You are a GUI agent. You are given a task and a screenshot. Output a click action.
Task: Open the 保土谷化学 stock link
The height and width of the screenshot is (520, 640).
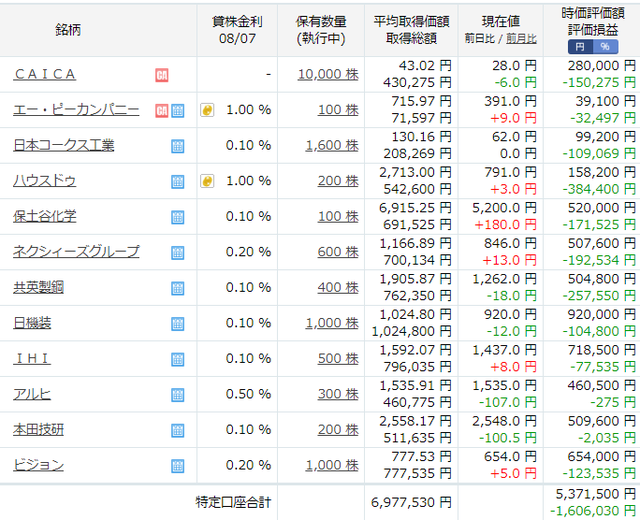click(x=44, y=216)
